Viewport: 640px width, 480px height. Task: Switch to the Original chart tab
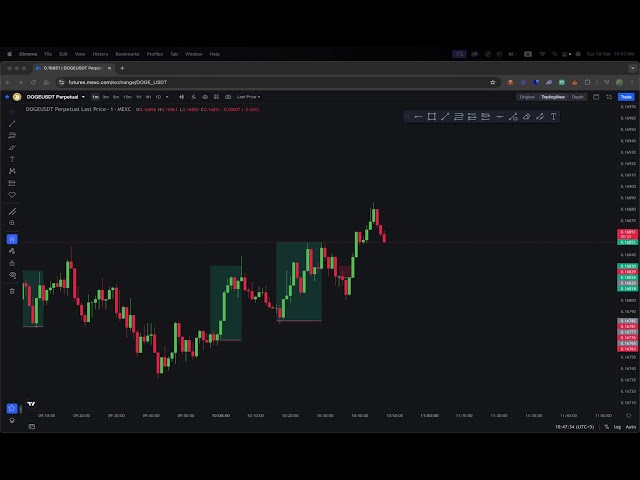click(x=527, y=97)
